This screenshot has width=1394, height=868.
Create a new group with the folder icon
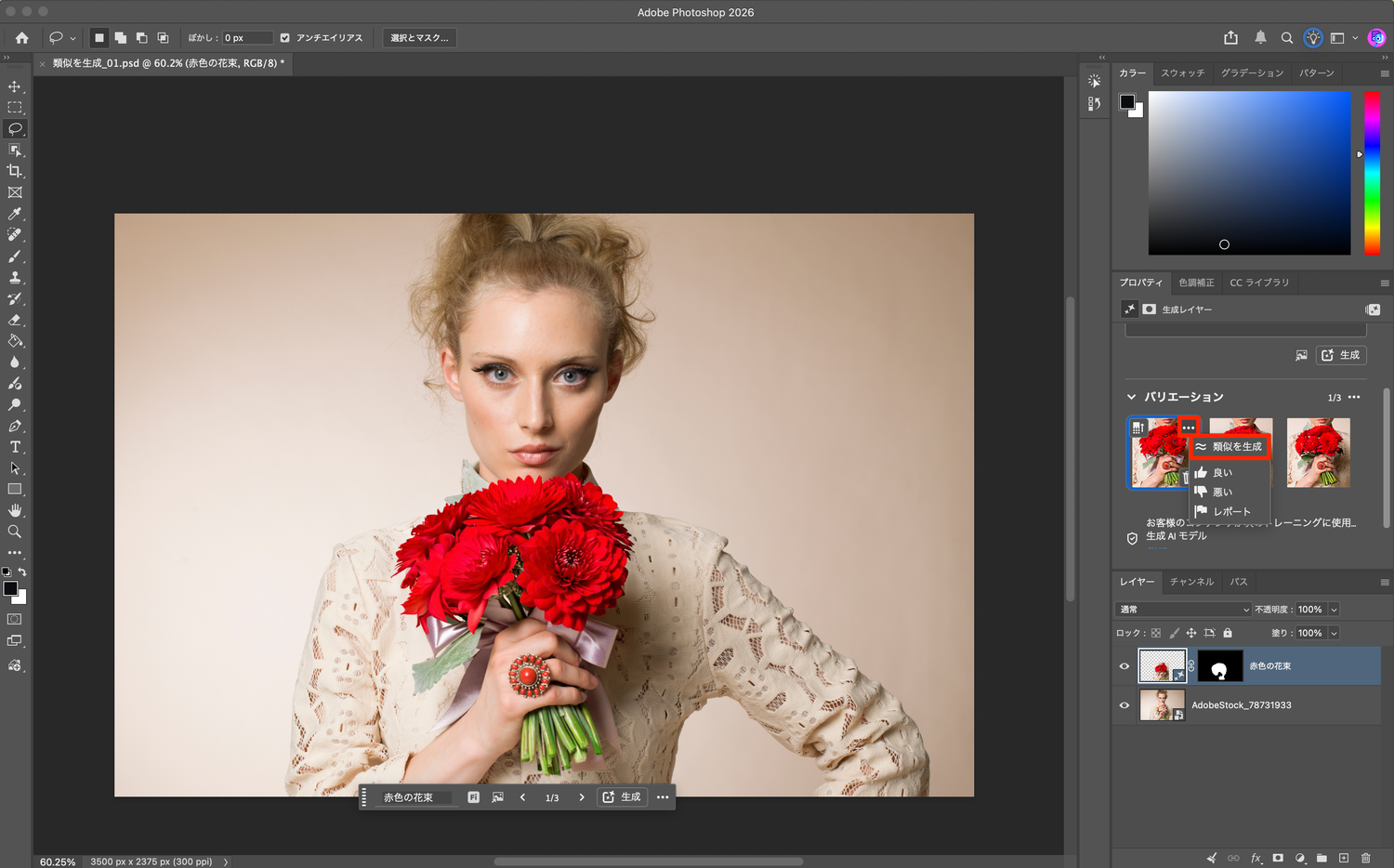1322,858
